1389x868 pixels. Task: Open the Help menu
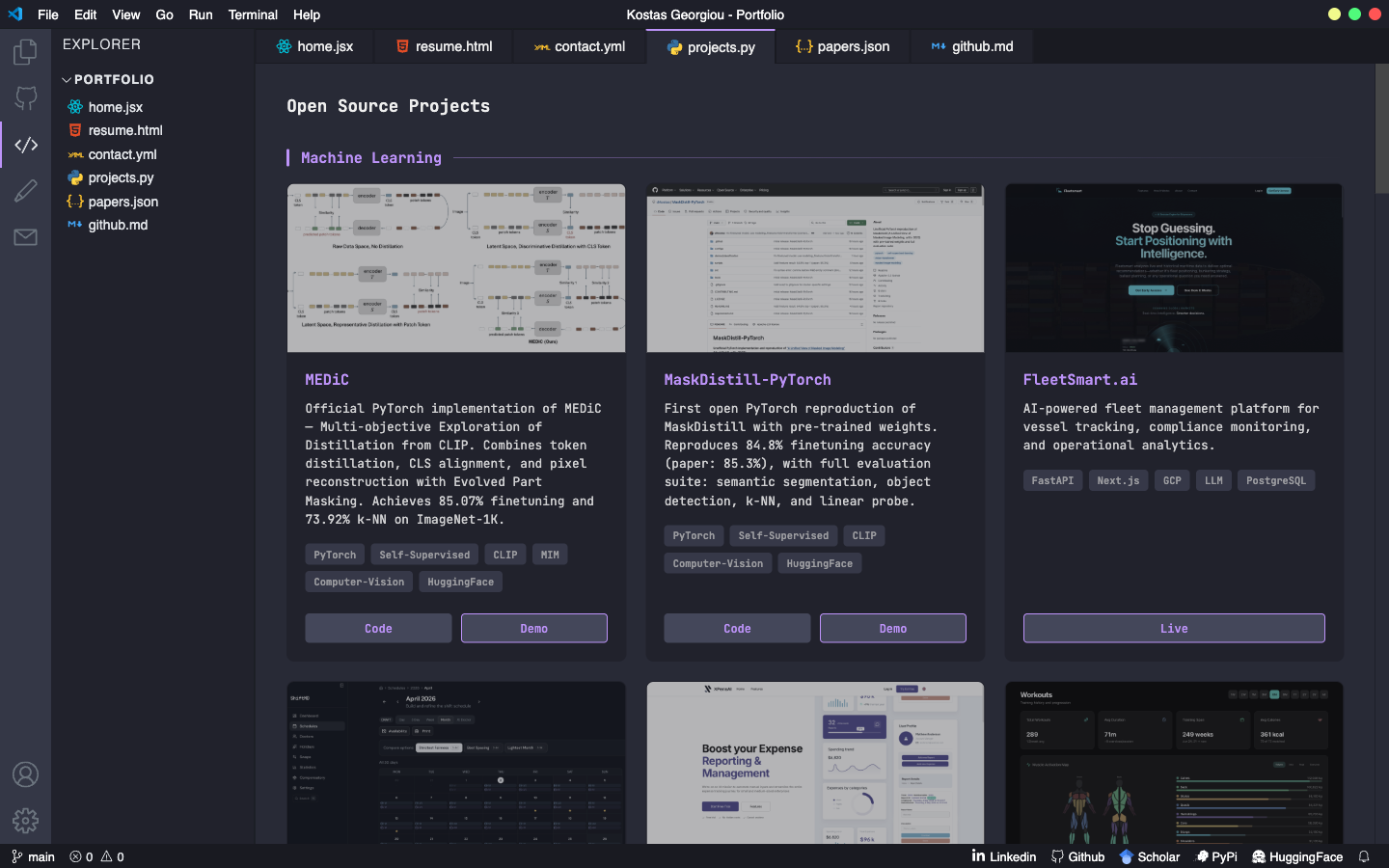307,14
